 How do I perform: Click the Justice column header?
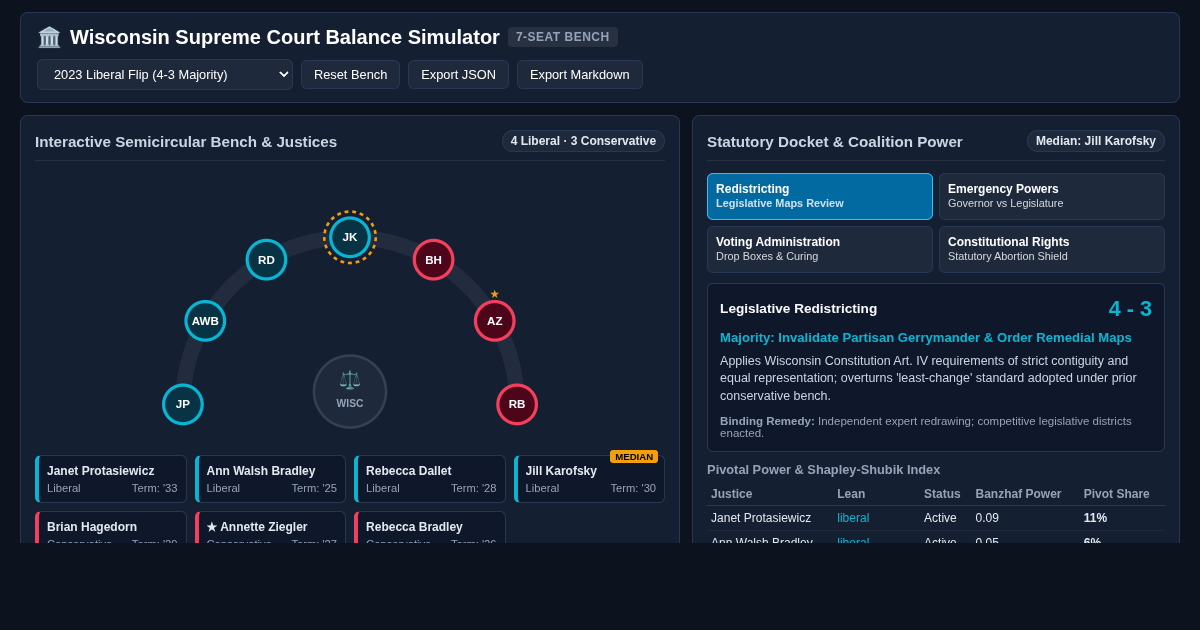(732, 494)
